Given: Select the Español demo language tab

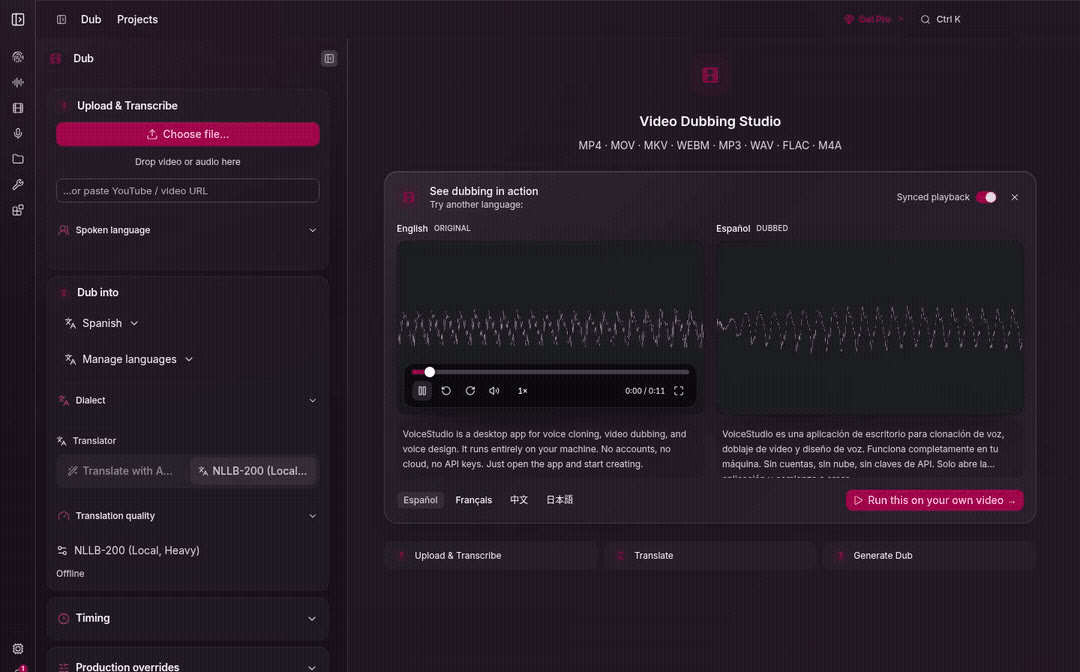Looking at the screenshot, I should coord(420,500).
